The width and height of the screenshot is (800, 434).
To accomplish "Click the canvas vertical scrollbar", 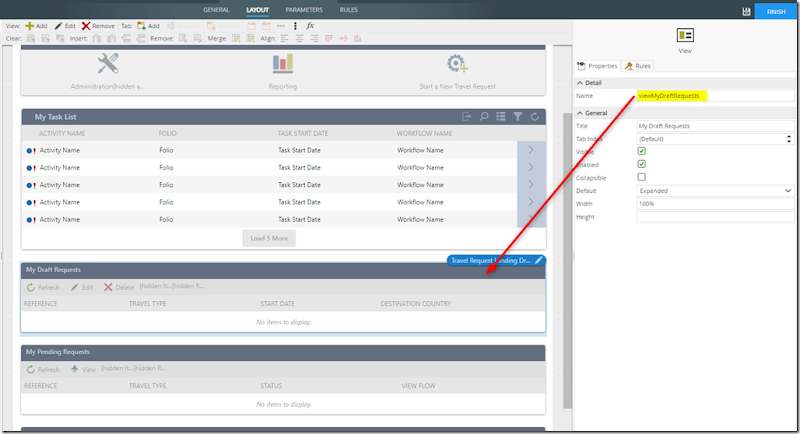I will click(x=567, y=260).
